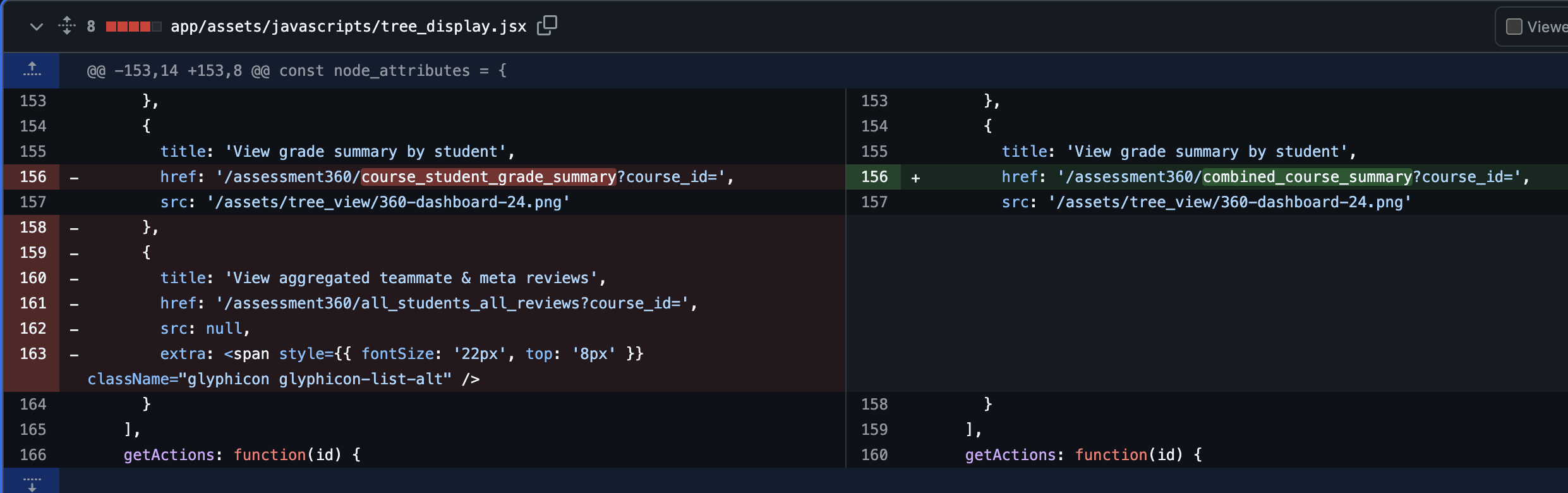The width and height of the screenshot is (1568, 493).
Task: Open the app/assets/javascripts/tree_display.jsx file link
Action: [x=348, y=27]
